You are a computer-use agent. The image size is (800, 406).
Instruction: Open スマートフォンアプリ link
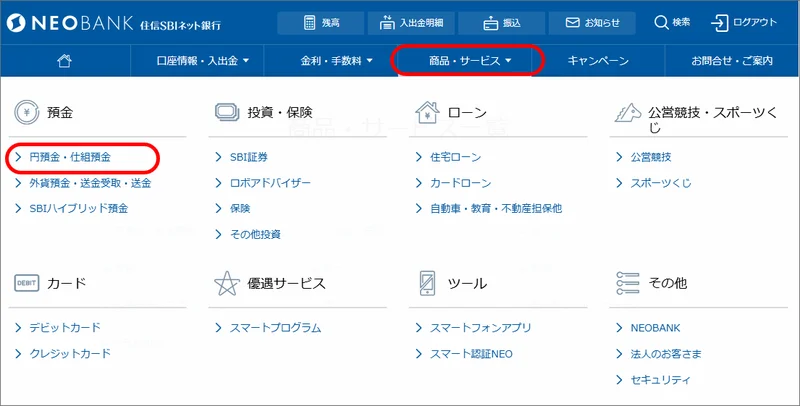coord(481,328)
